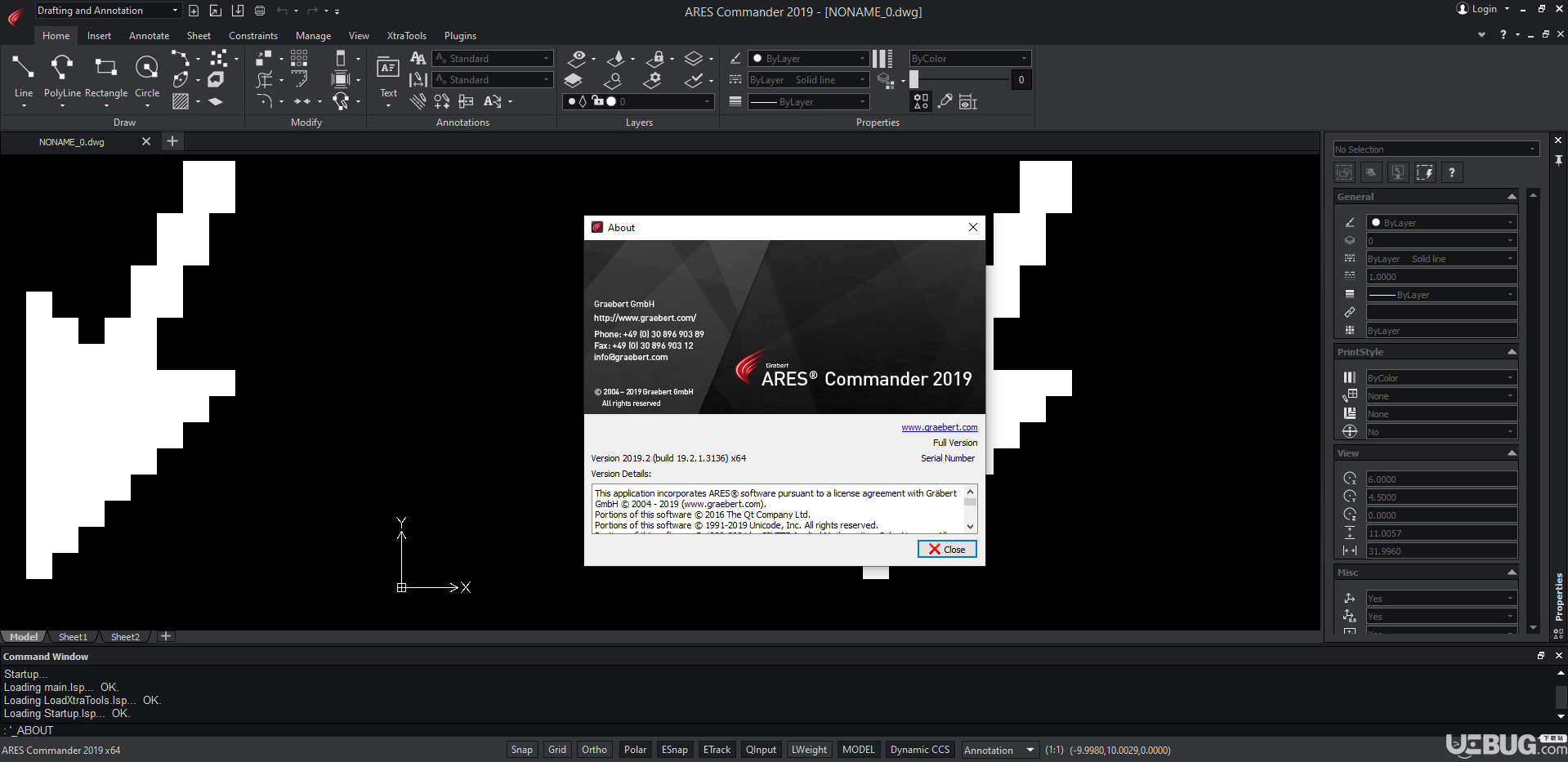Open the Annotation scale dropdown in status bar
This screenshot has height=762, width=1568.
coord(999,750)
